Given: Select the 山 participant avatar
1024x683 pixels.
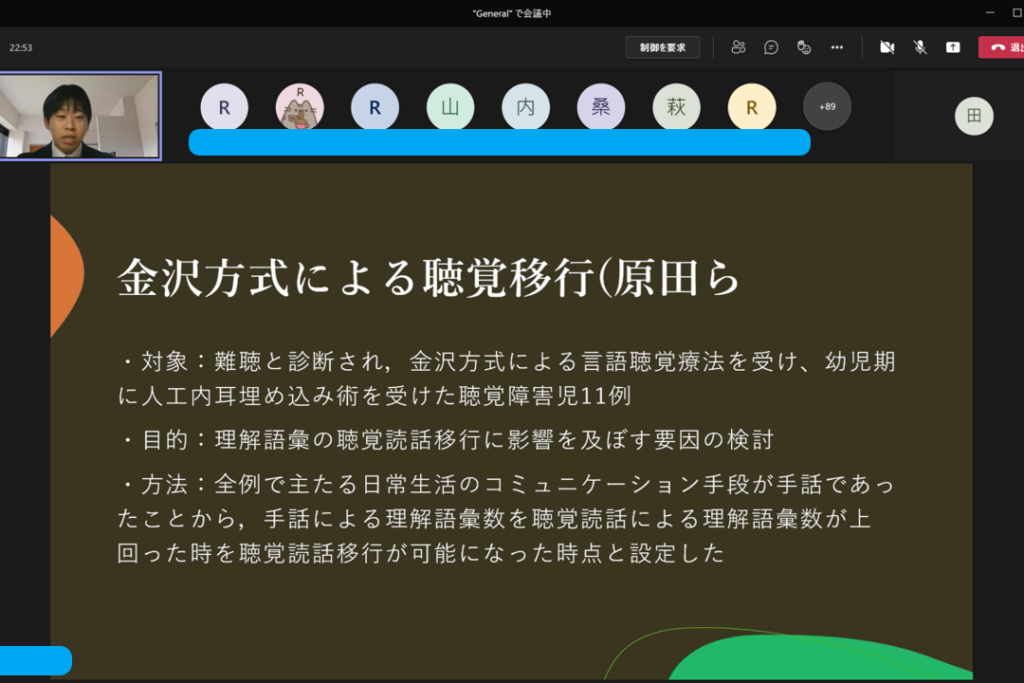Looking at the screenshot, I should point(450,107).
